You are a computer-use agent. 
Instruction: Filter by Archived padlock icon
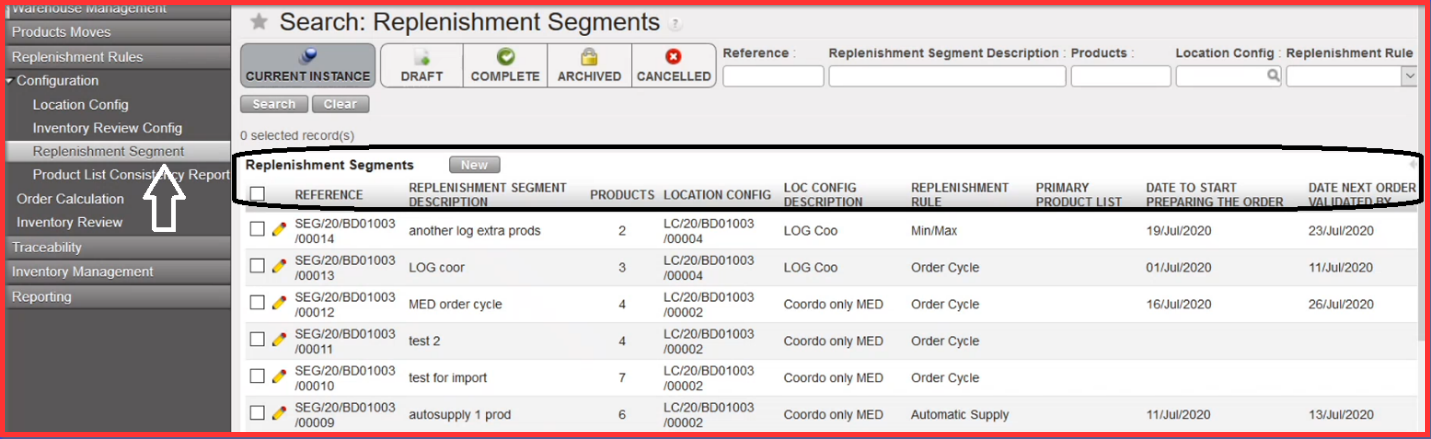click(589, 57)
